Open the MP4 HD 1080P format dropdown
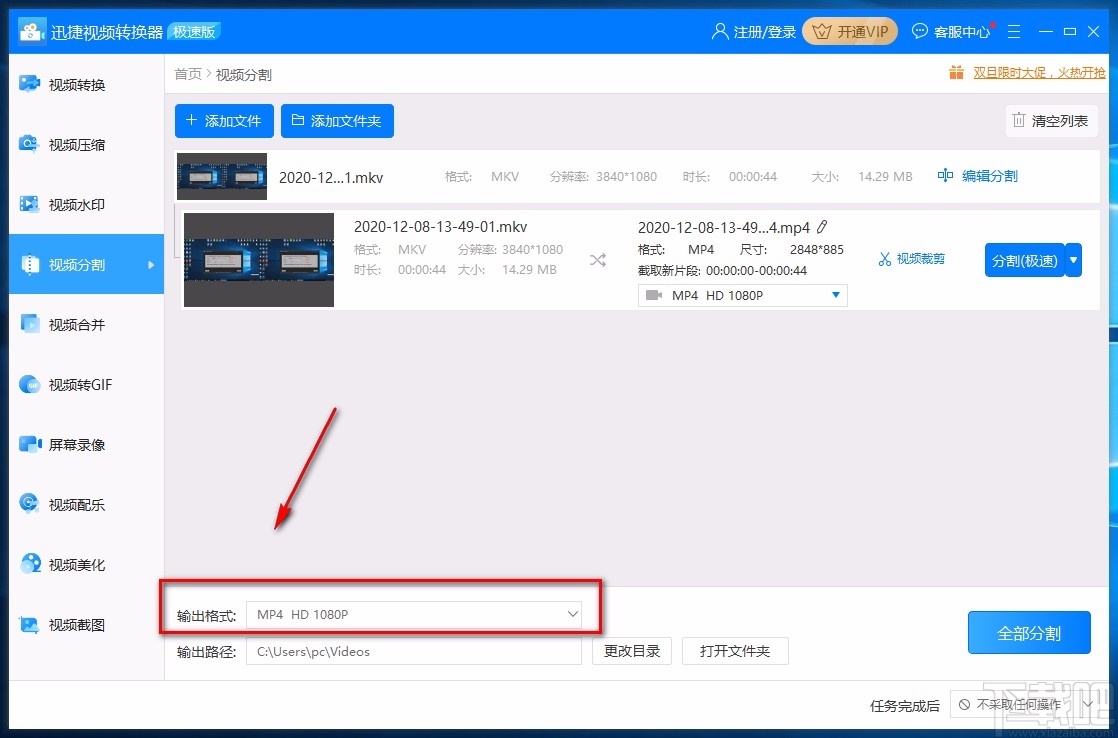Viewport: 1118px width, 738px height. pos(742,295)
